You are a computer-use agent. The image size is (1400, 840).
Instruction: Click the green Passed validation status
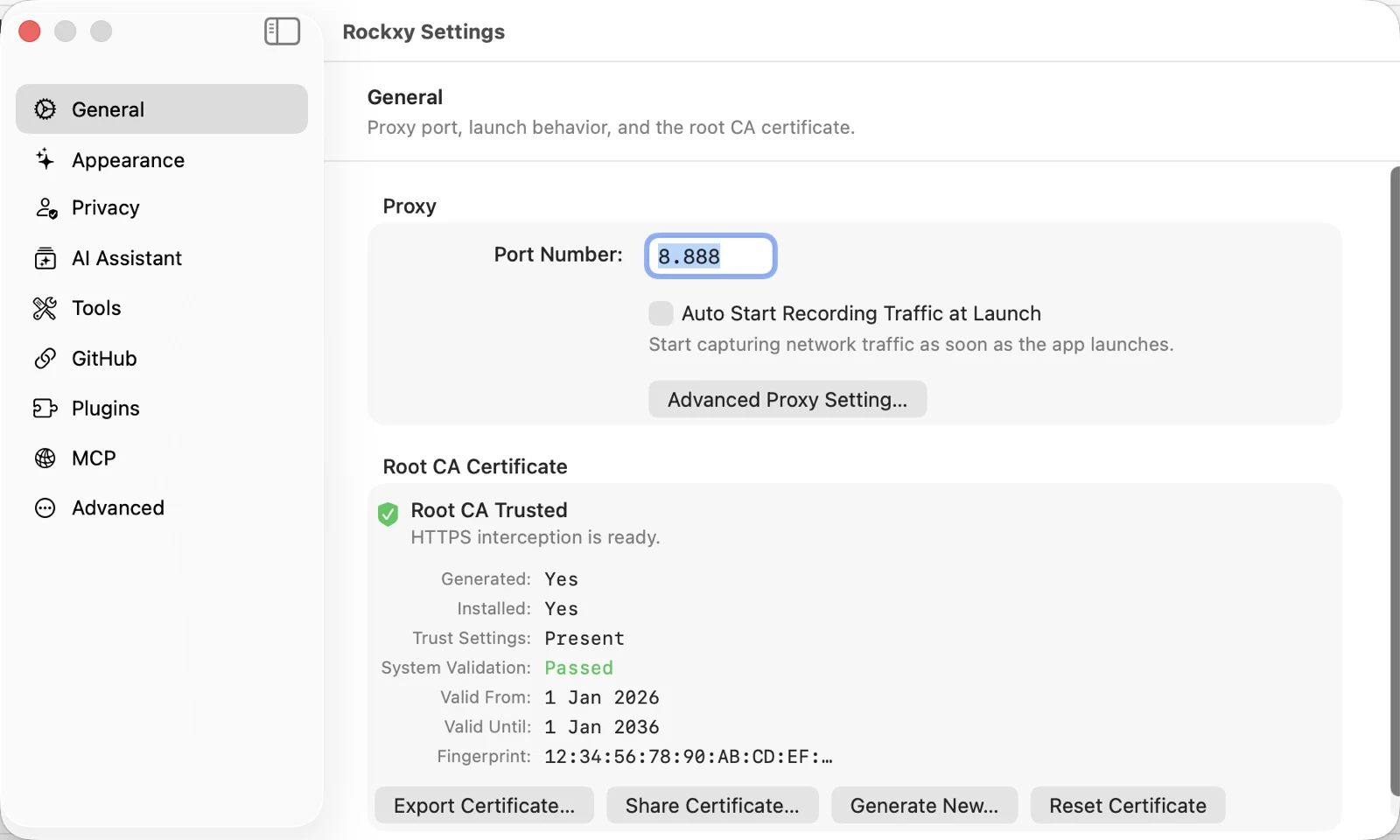pyautogui.click(x=579, y=668)
